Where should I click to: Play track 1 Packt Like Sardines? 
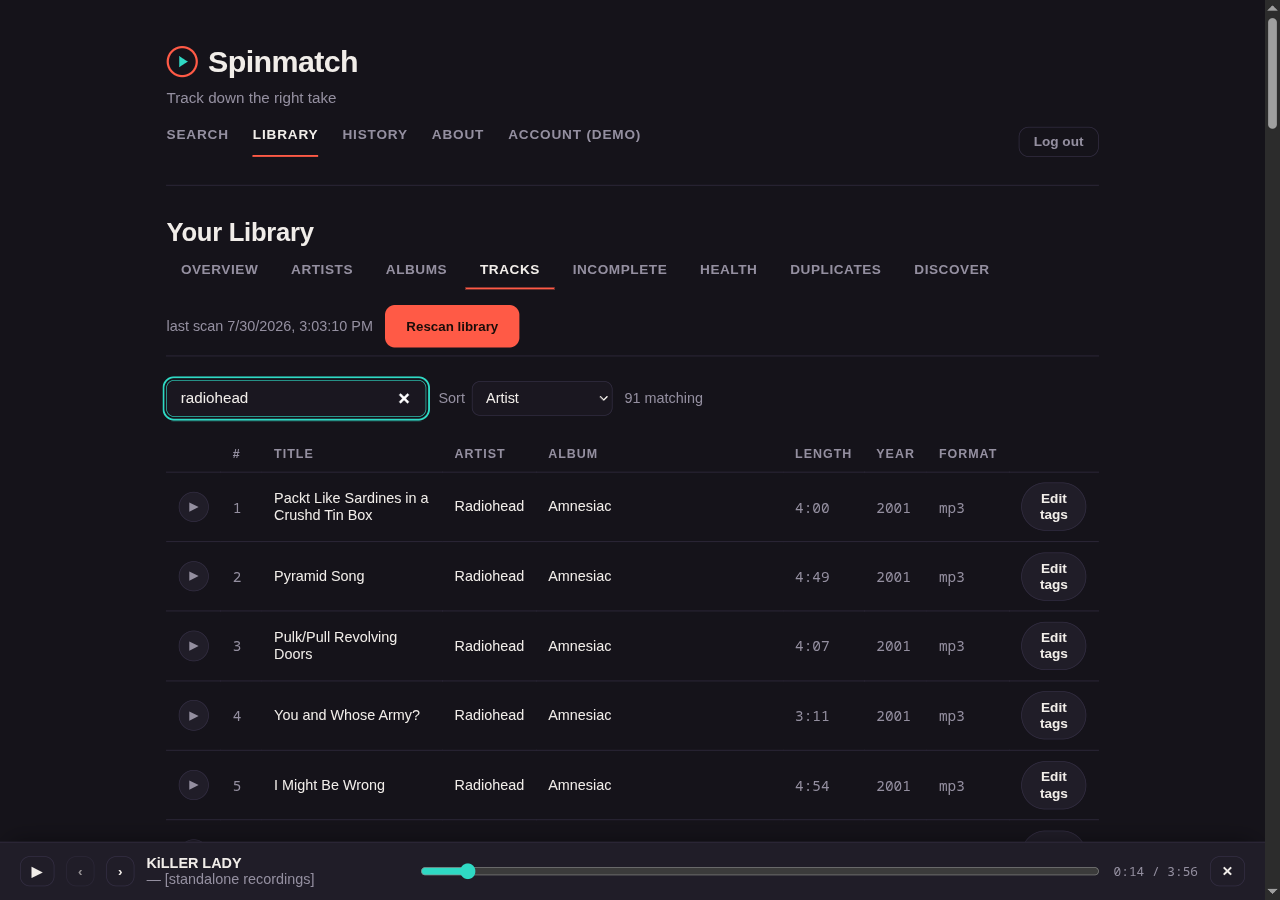click(194, 507)
